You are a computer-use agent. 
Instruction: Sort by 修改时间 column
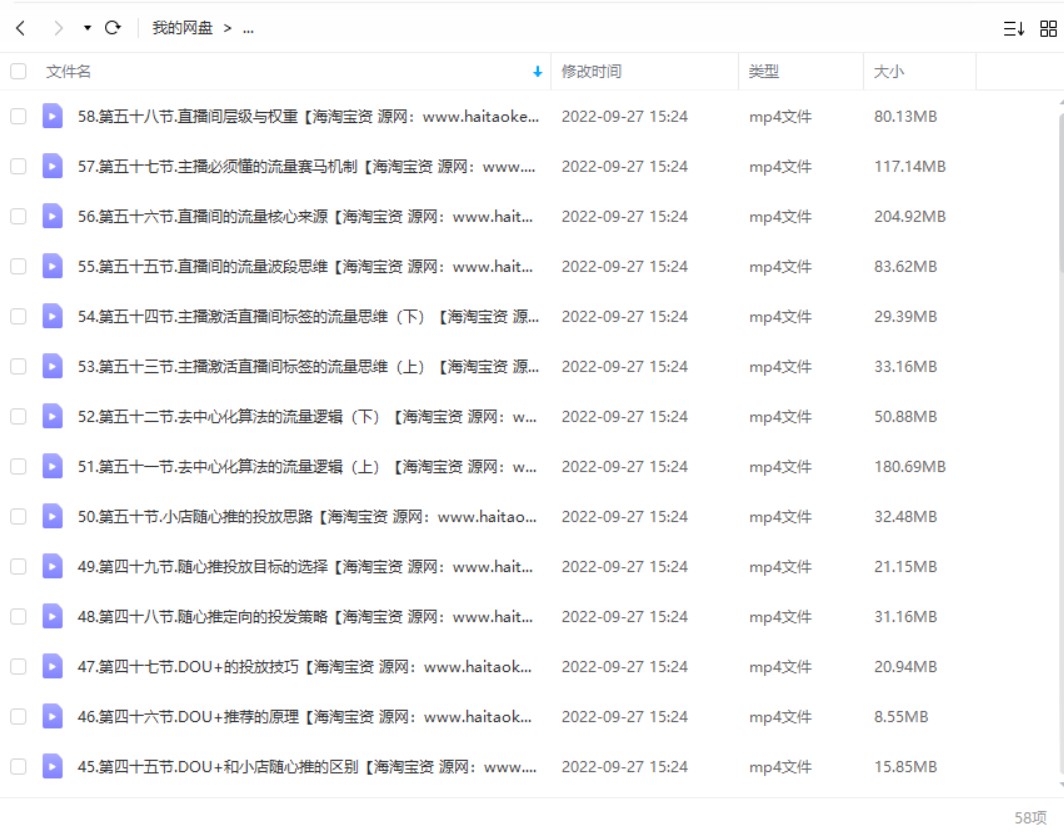tap(591, 71)
